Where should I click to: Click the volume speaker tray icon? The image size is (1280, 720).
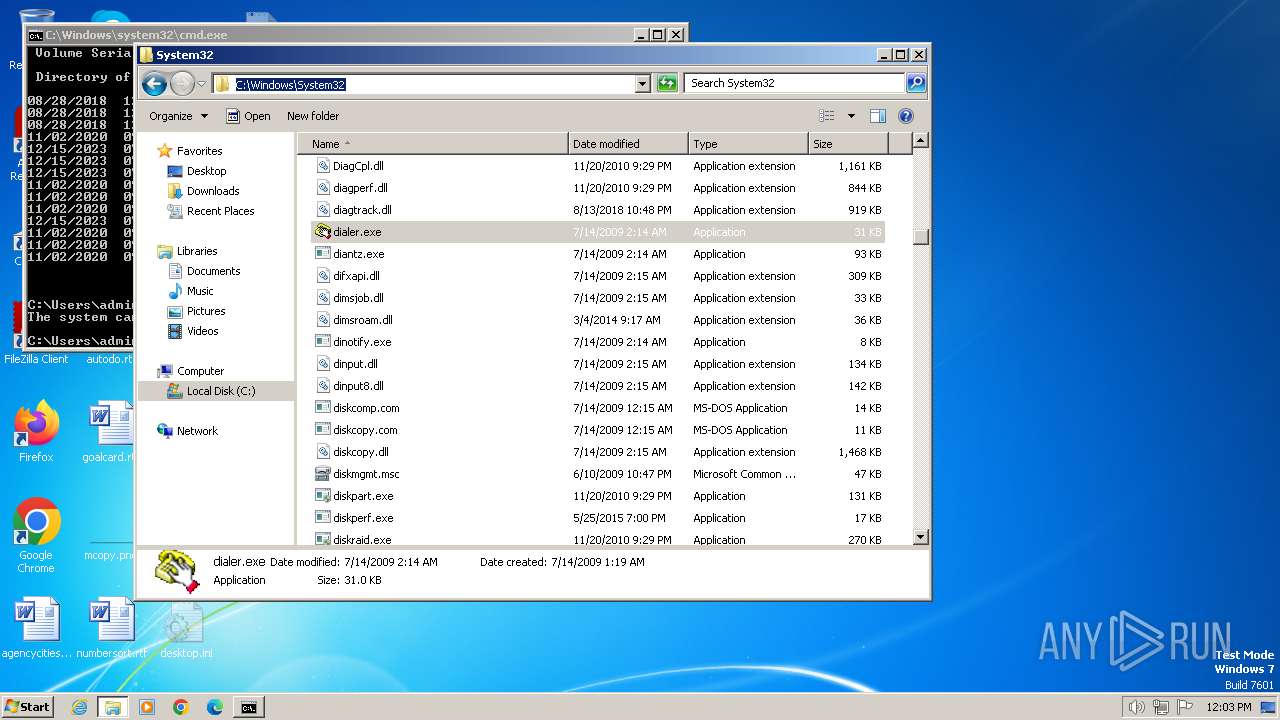(x=1136, y=707)
